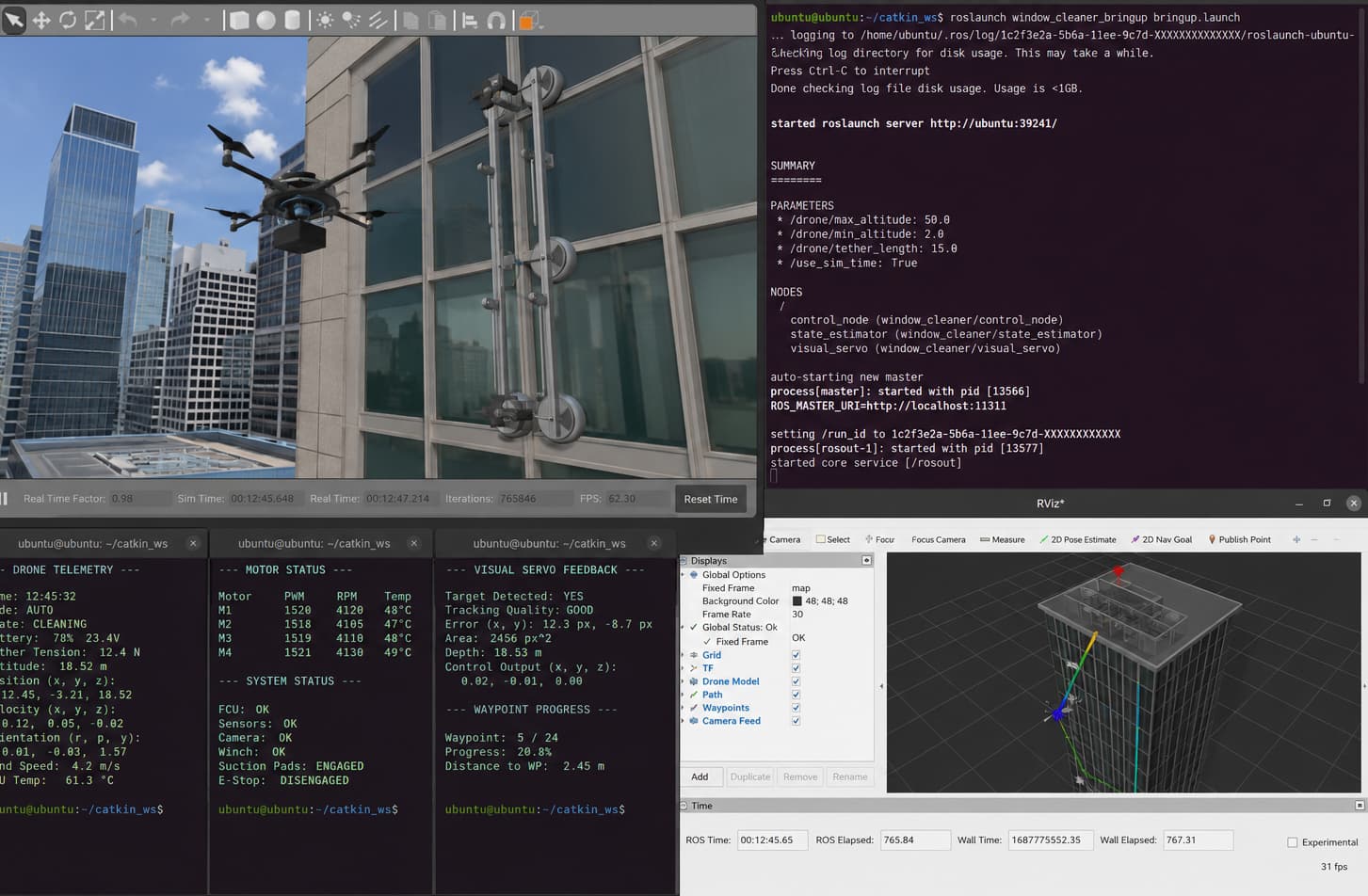
Task: Select the 2D Pose Estimate tool
Action: 1077,539
